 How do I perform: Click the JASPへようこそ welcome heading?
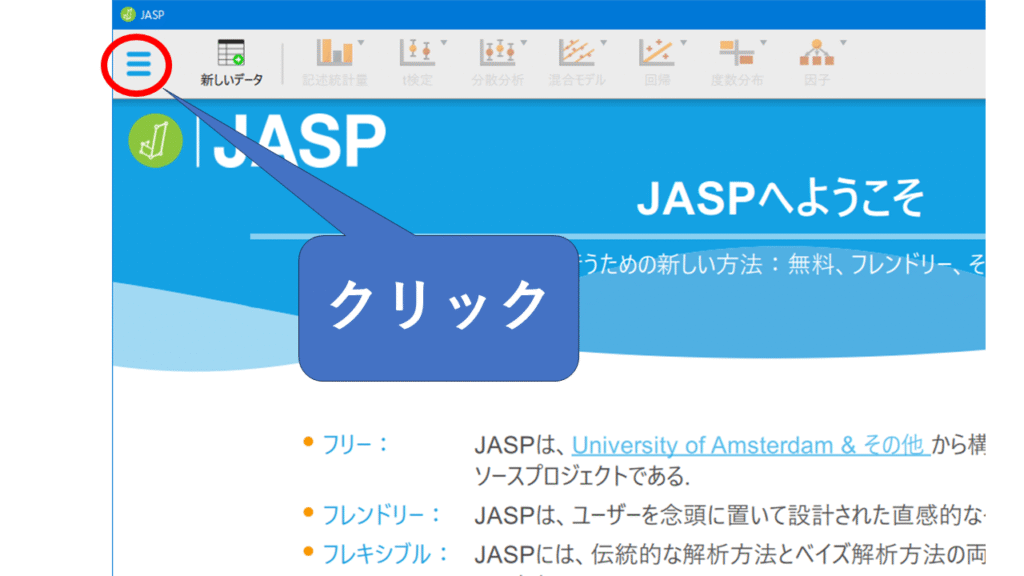[x=780, y=198]
